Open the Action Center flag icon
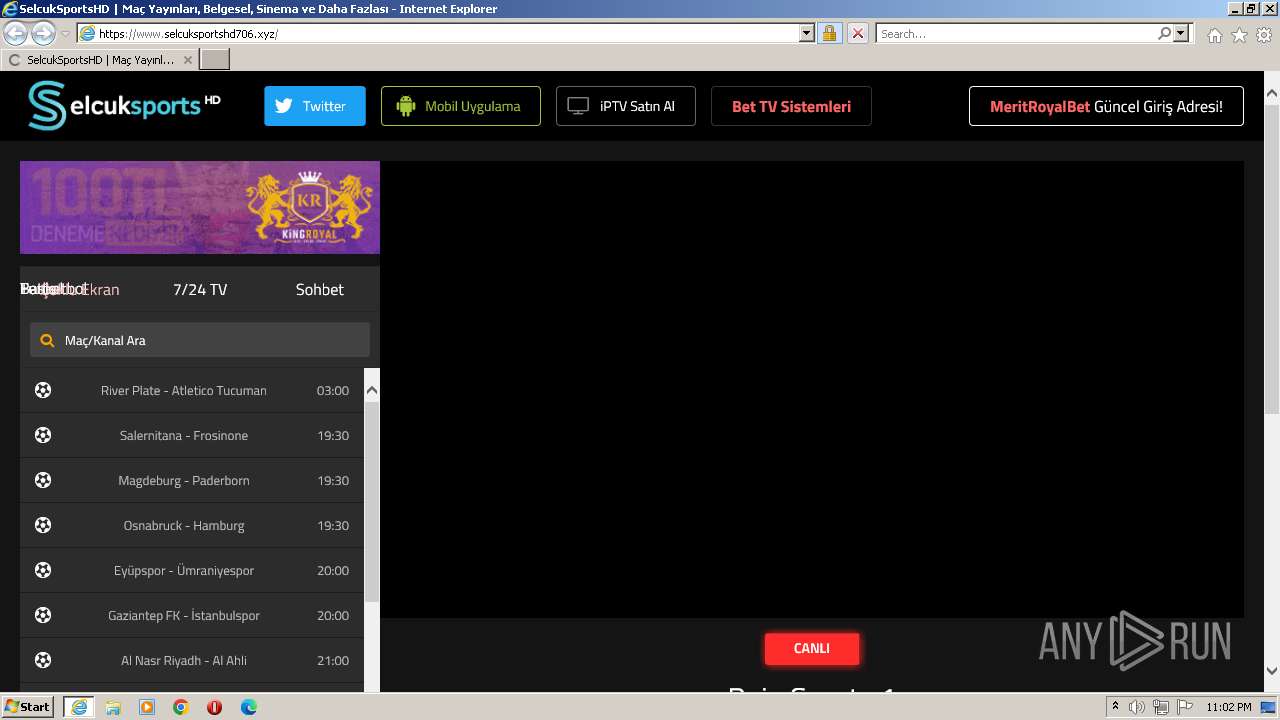The height and width of the screenshot is (720, 1280). coord(1185,707)
